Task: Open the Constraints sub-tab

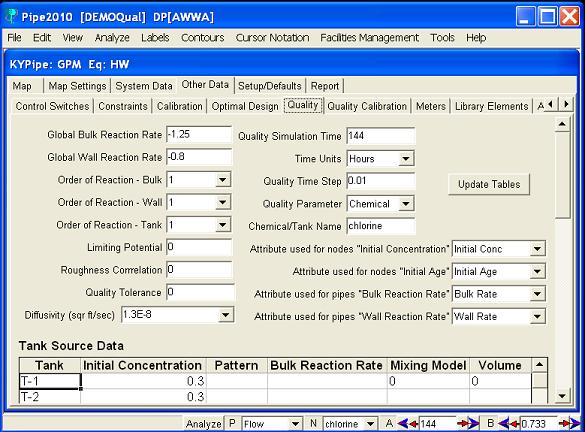Action: pos(123,106)
